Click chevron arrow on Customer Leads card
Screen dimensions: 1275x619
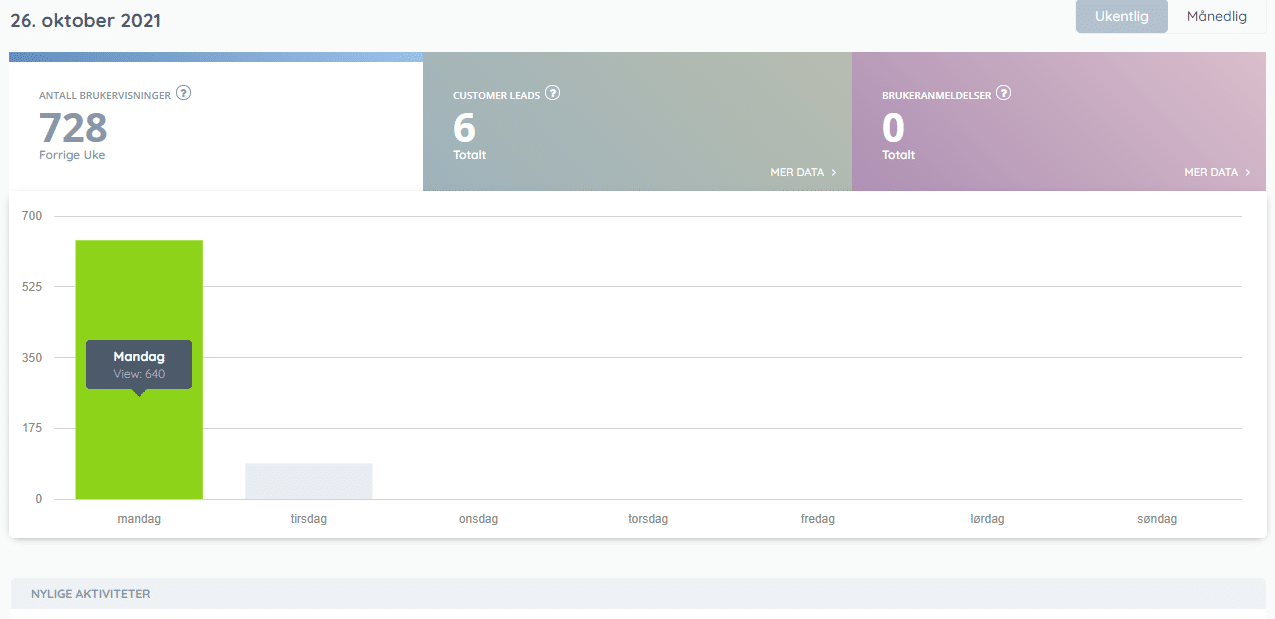click(834, 173)
